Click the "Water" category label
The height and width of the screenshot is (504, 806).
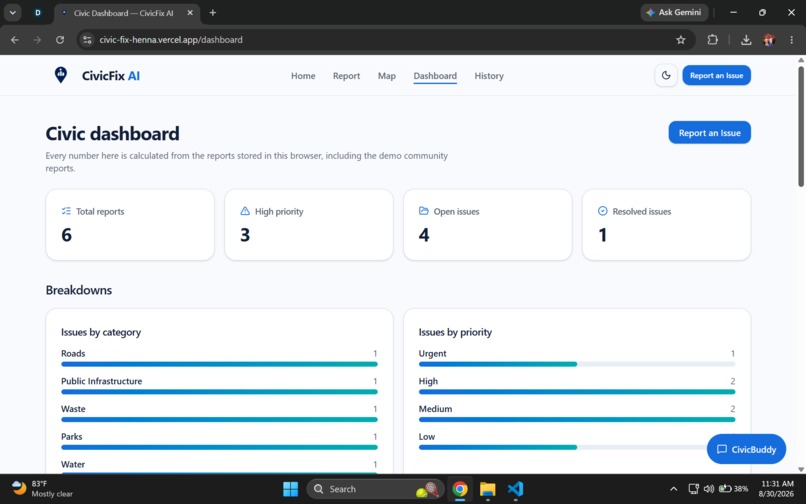pos(72,464)
